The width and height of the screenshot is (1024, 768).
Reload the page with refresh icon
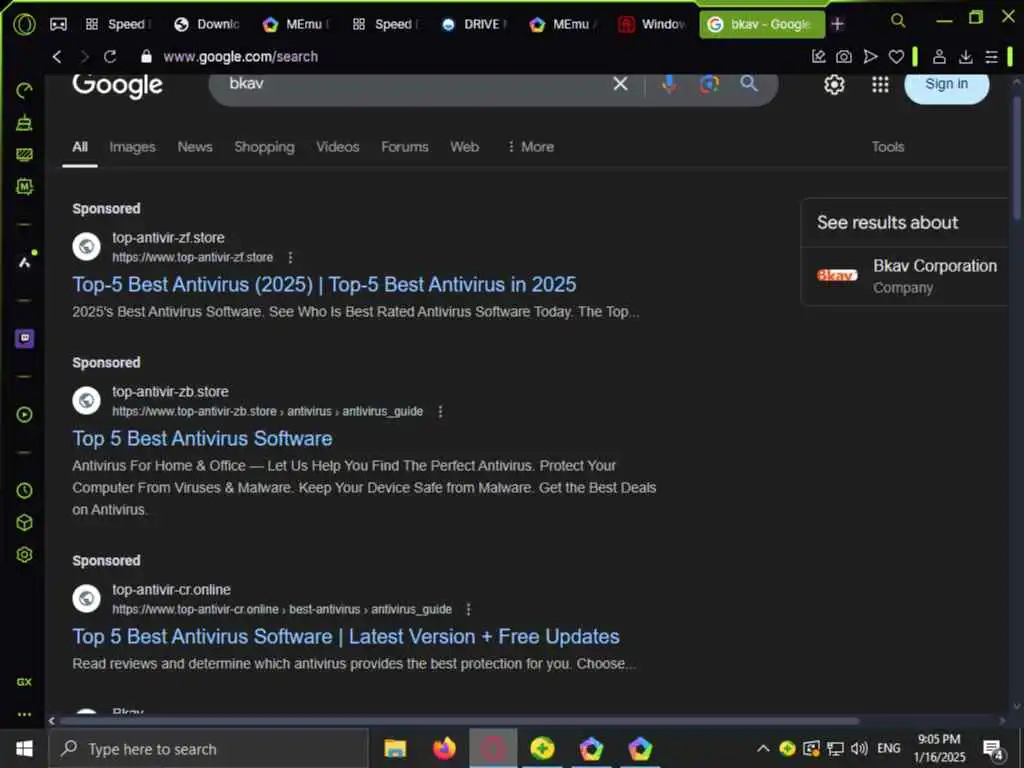pos(110,57)
